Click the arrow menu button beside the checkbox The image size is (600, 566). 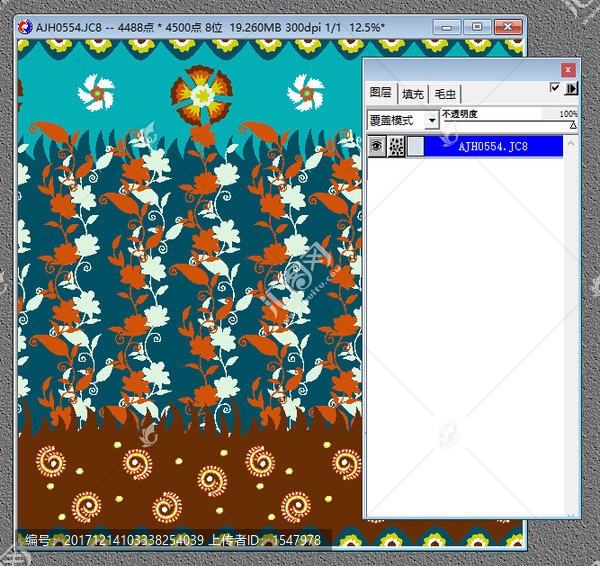point(571,88)
